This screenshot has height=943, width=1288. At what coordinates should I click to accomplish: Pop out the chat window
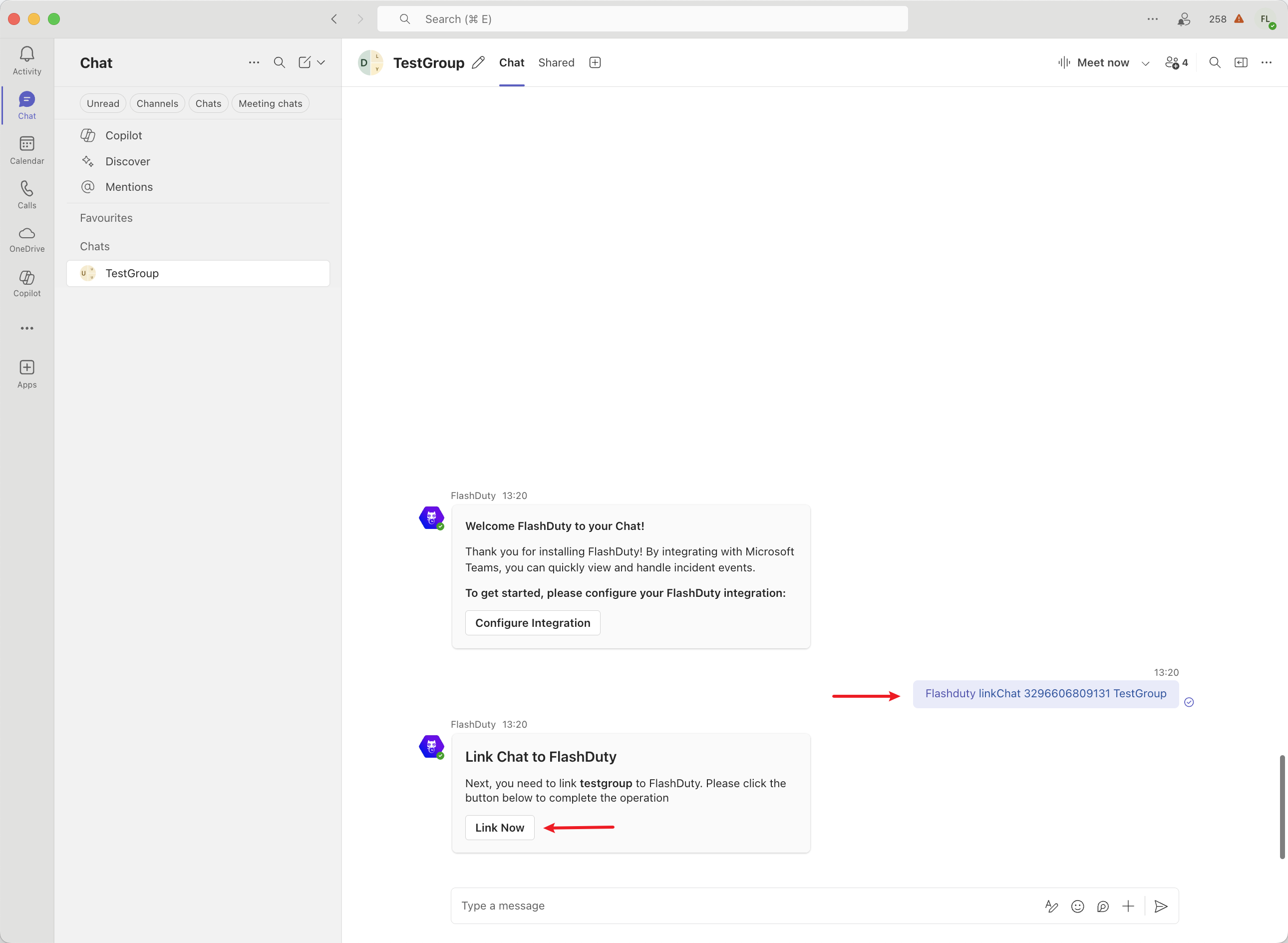(x=1241, y=62)
